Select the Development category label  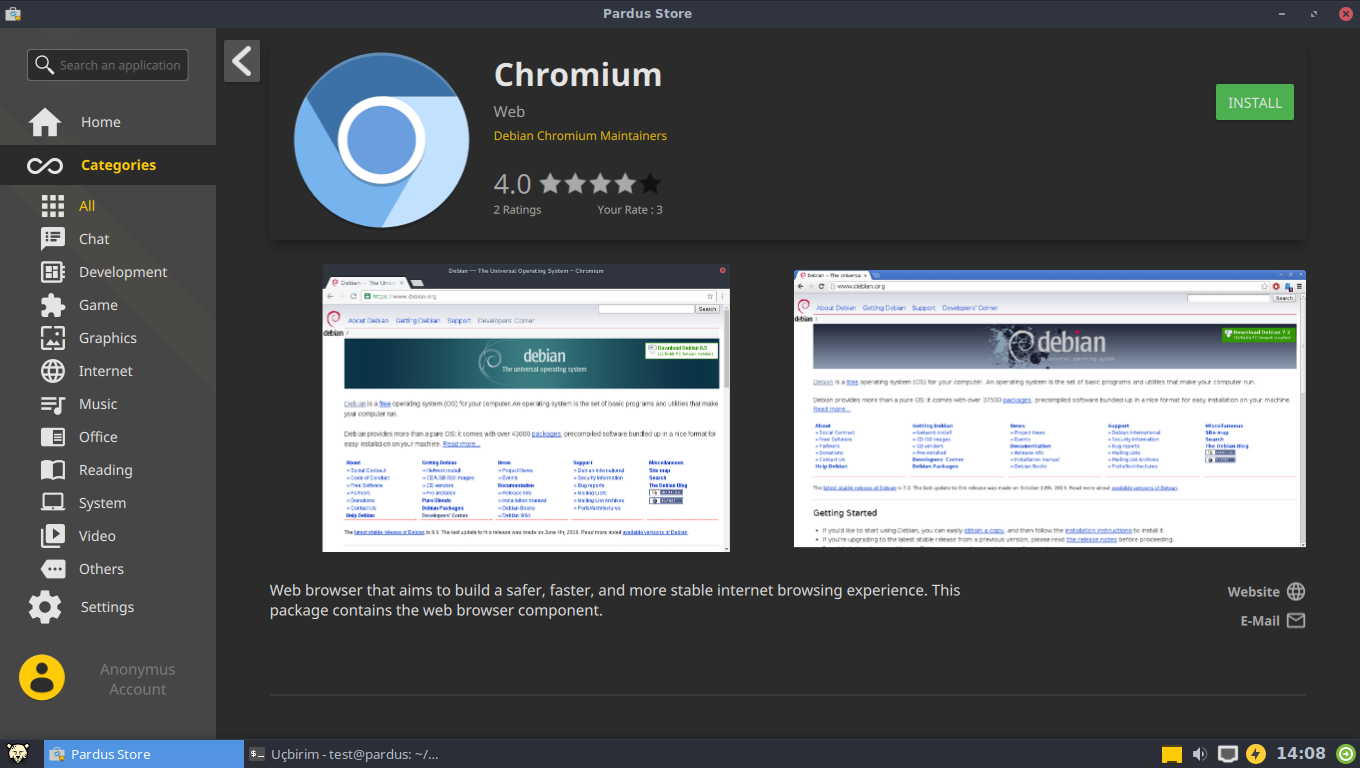click(123, 272)
